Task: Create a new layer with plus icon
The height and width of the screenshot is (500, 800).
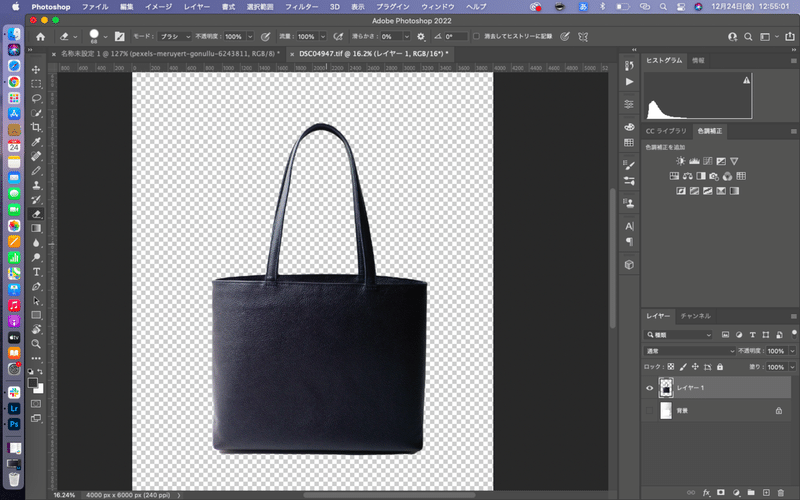Action: tap(766, 493)
